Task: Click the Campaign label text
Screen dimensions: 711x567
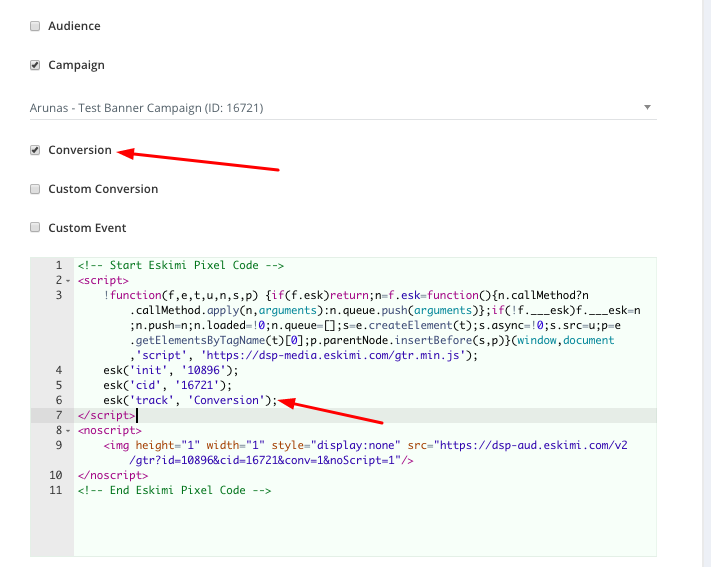Action: [76, 65]
